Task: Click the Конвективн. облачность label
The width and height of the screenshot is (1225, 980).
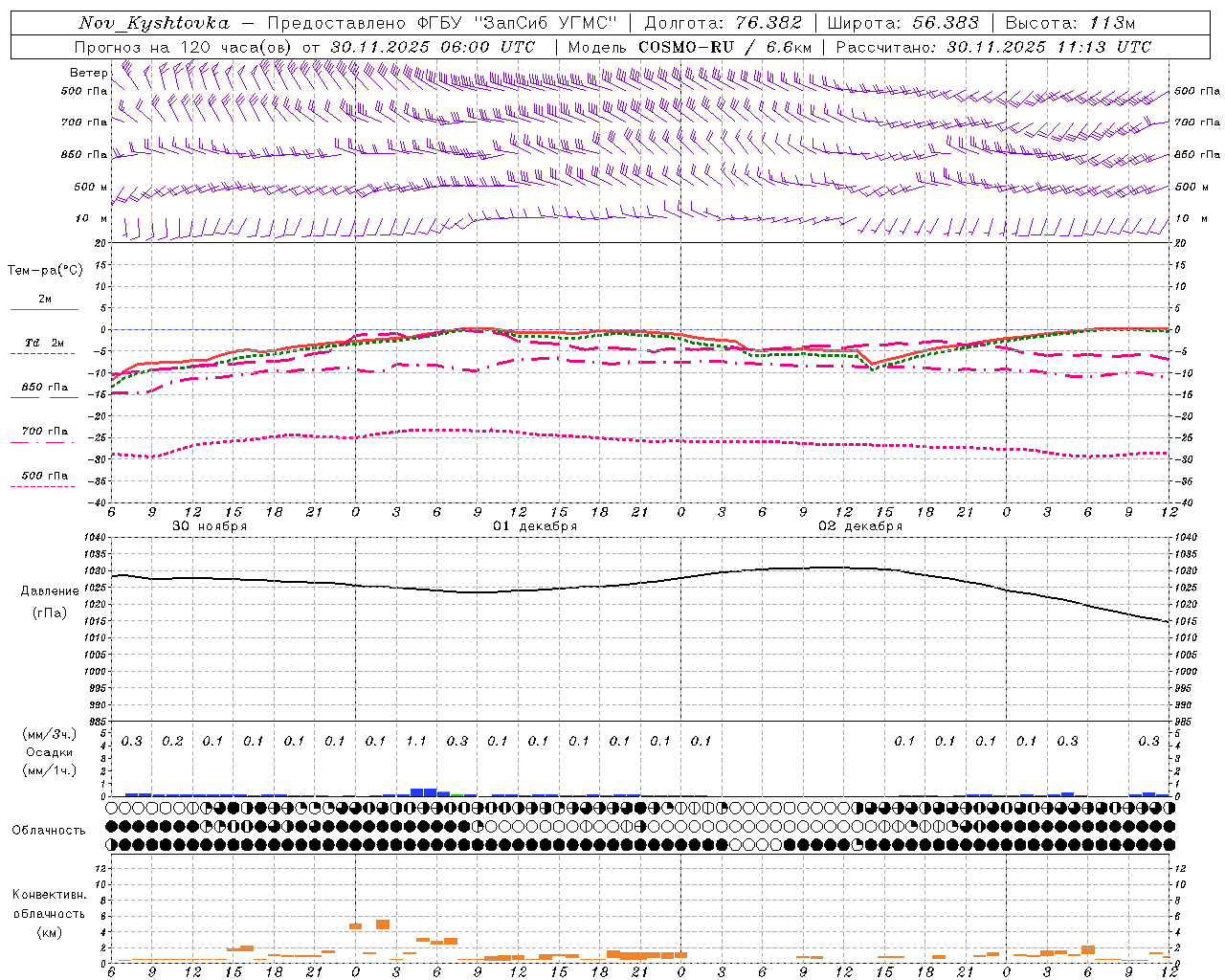Action: 49,913
